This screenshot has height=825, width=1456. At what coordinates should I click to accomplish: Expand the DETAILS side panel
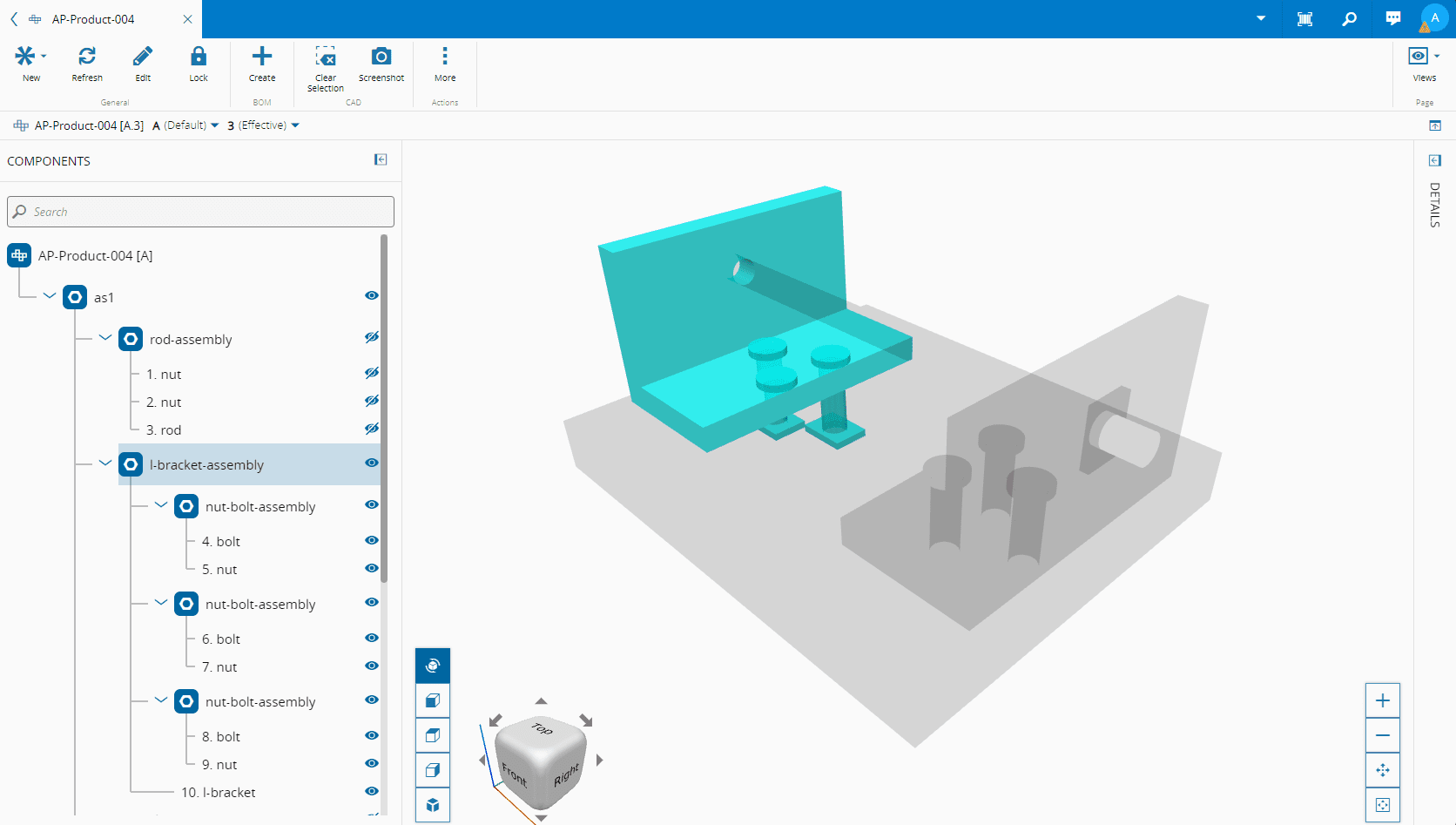[x=1435, y=160]
